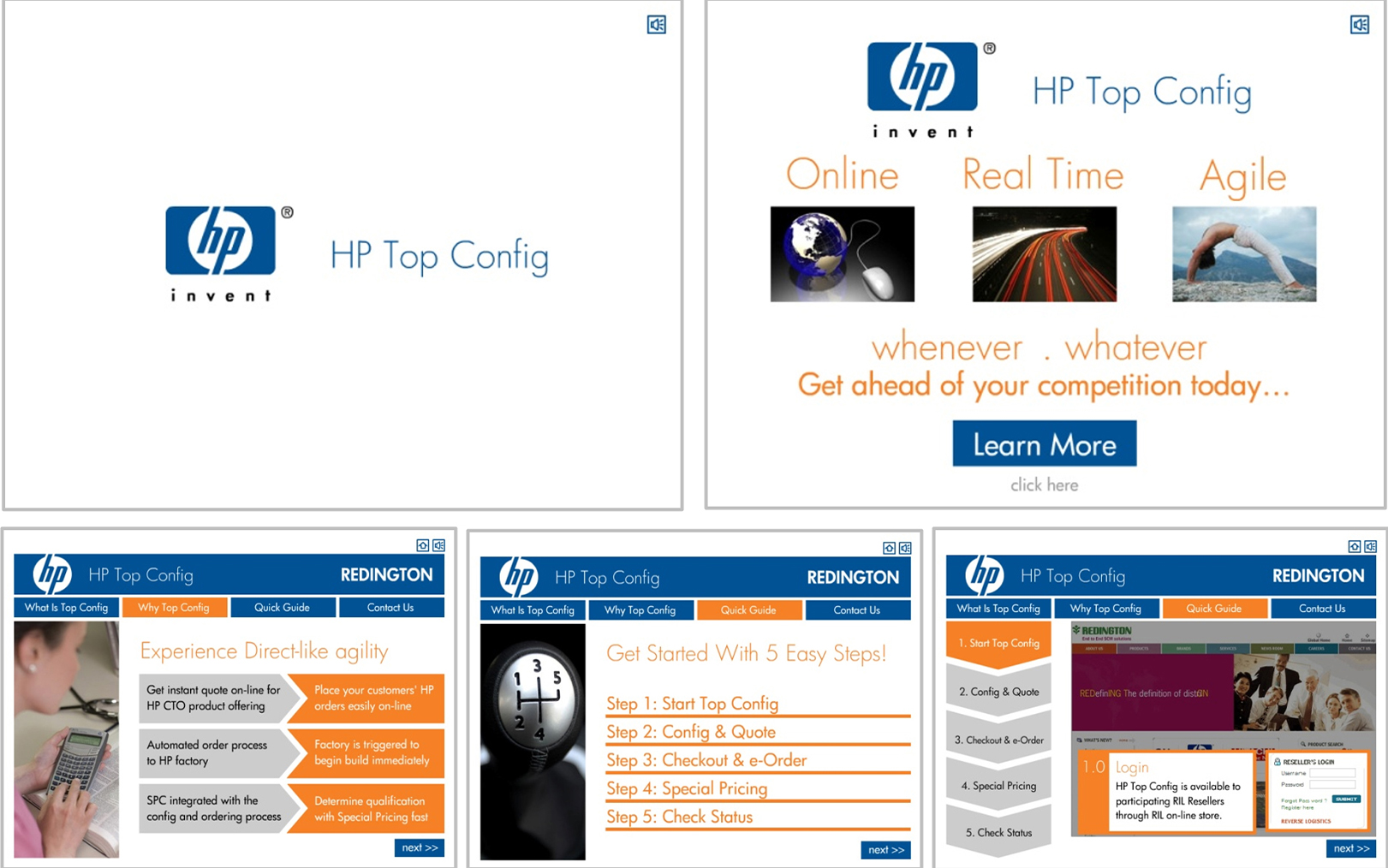1388x868 pixels.
Task: Open Why Top Config tab on 5 Easy Steps slide
Action: [640, 610]
